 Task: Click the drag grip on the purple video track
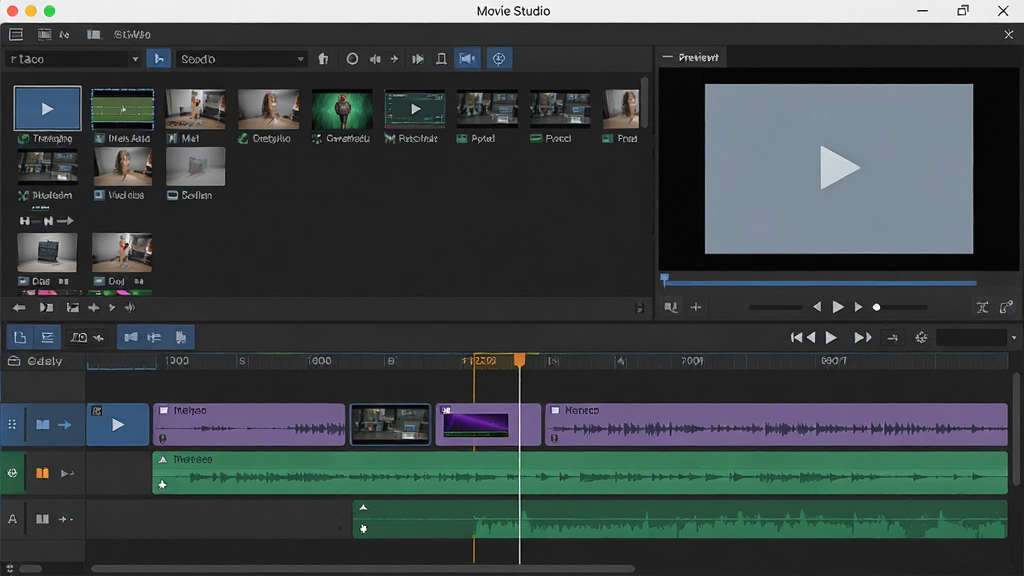click(x=12, y=424)
